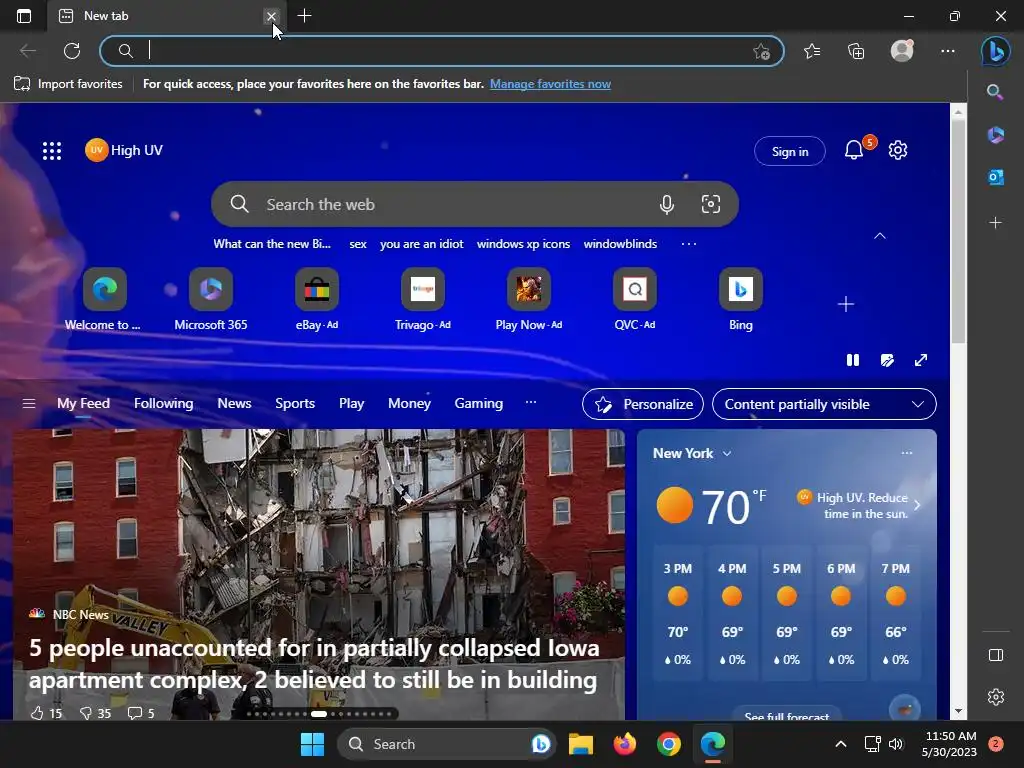Show more suggested searches ellipsis
Viewport: 1024px width, 768px height.
tap(689, 244)
